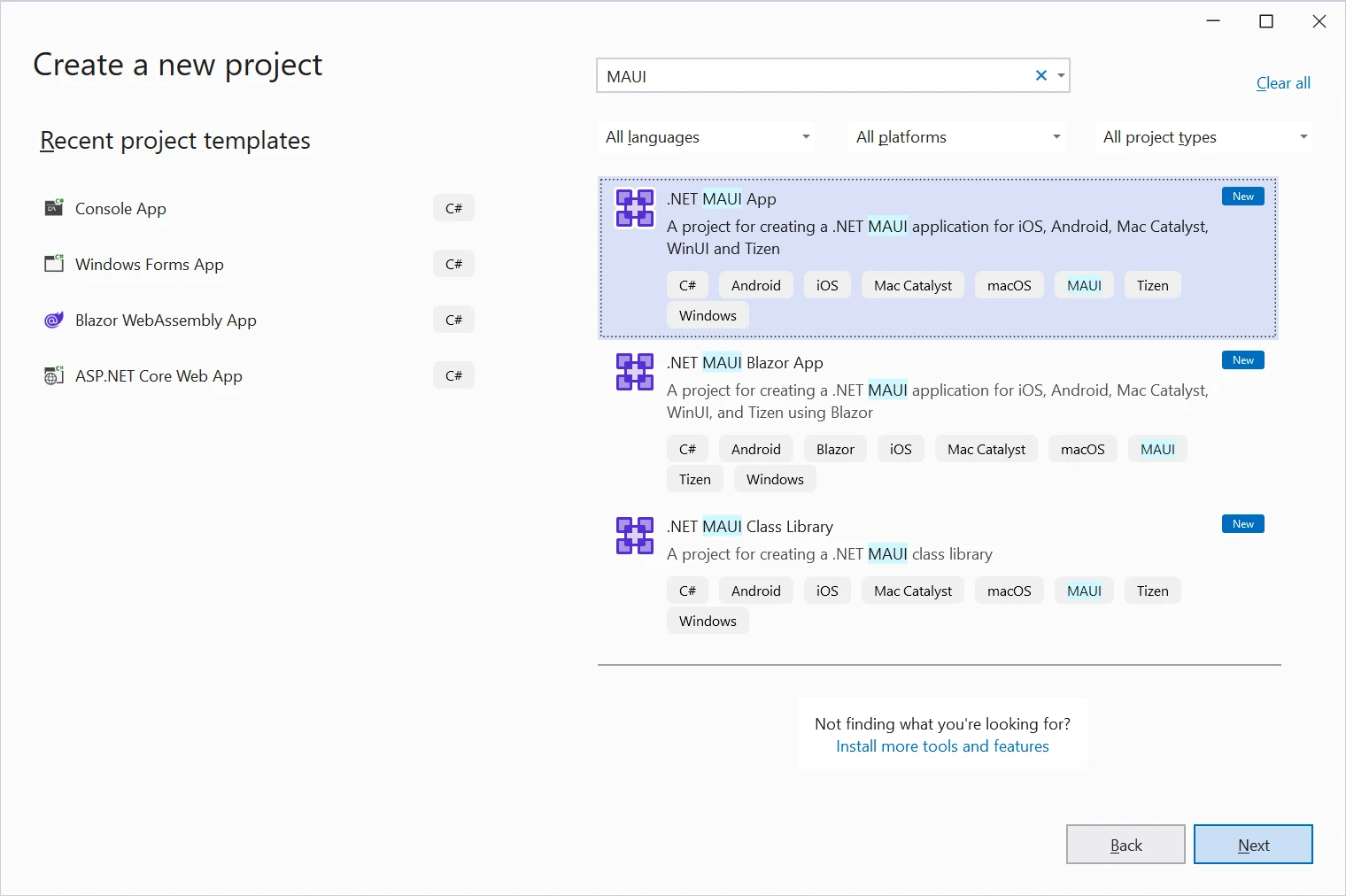Click the .NET MAUI App template icon

point(635,208)
